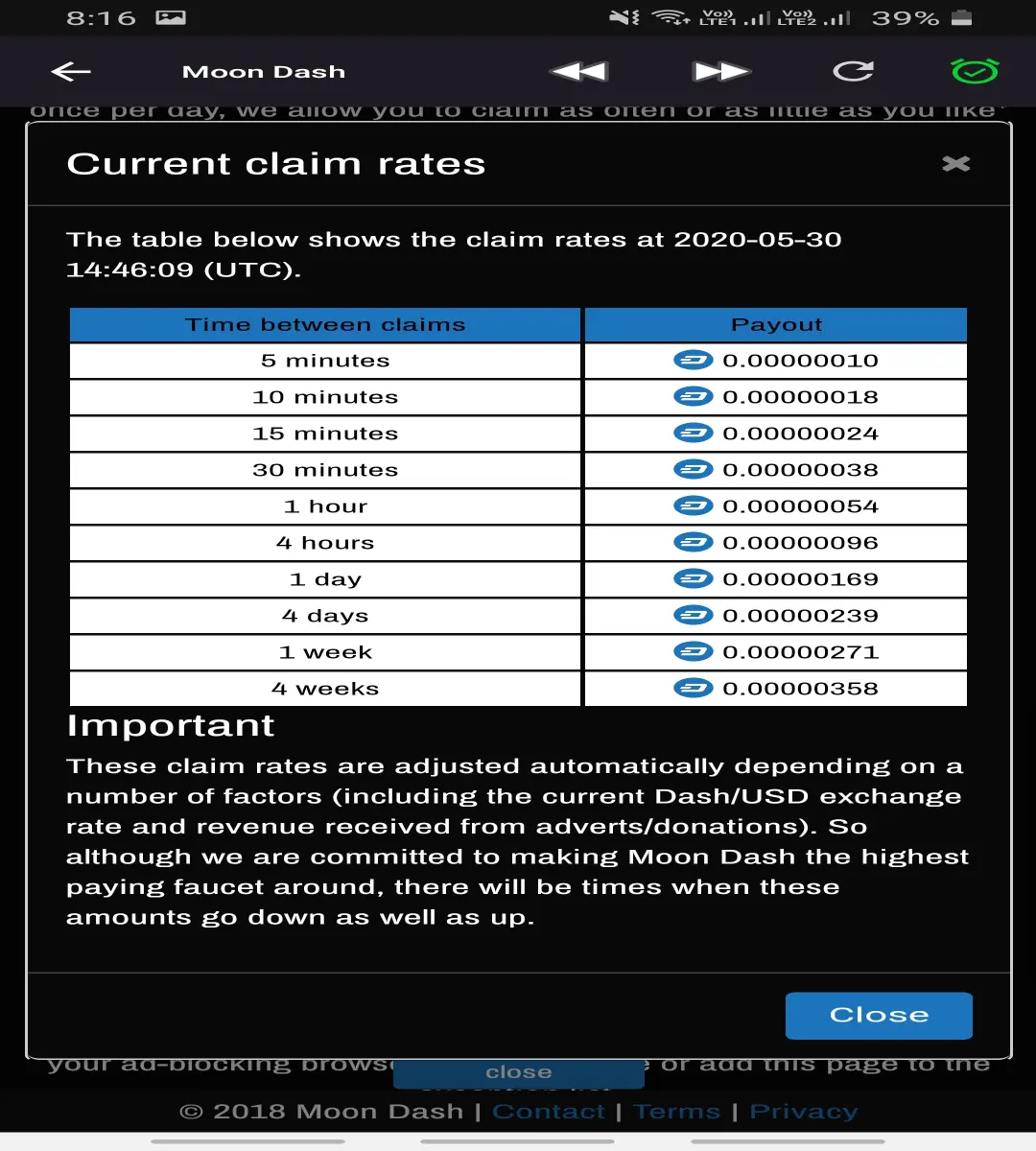Screen dimensions: 1036x1151
Task: Tap the back arrow in the header
Action: coord(71,72)
